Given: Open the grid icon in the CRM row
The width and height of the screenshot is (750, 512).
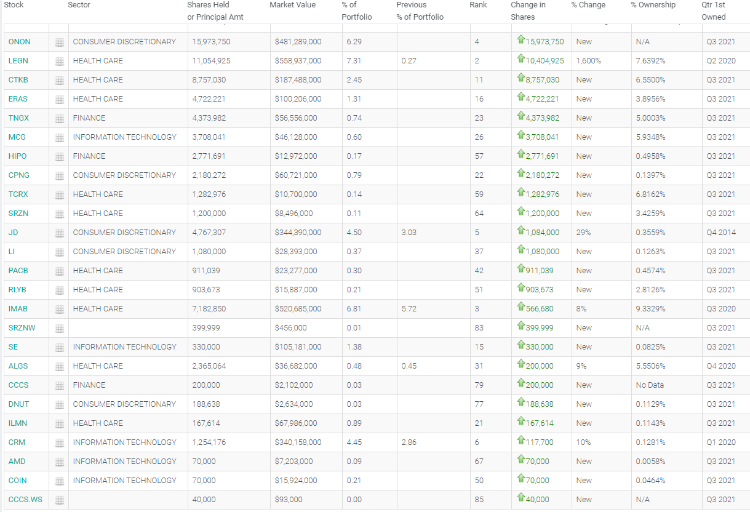Looking at the screenshot, I should [59, 443].
